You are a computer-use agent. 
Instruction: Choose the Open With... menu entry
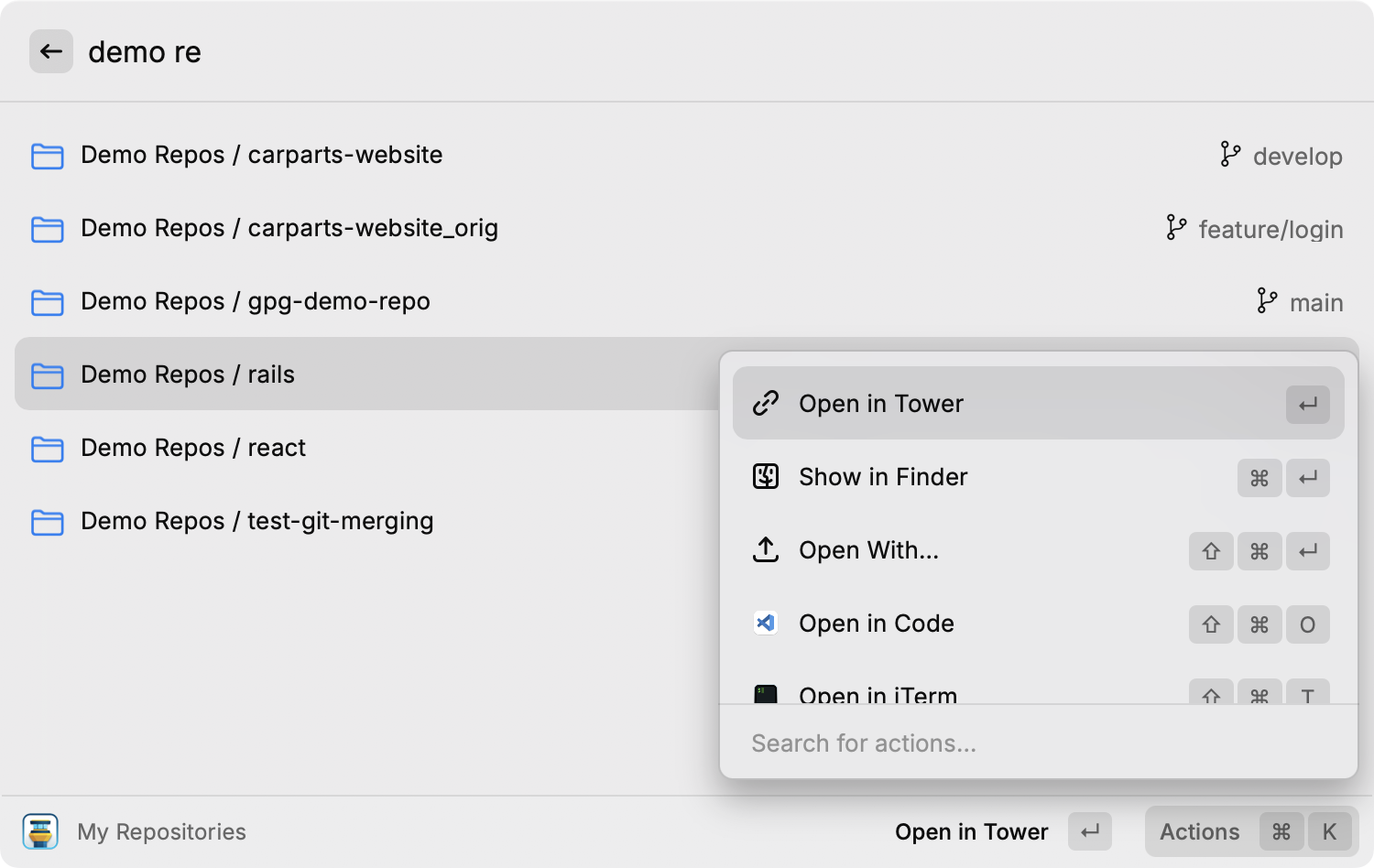(868, 549)
